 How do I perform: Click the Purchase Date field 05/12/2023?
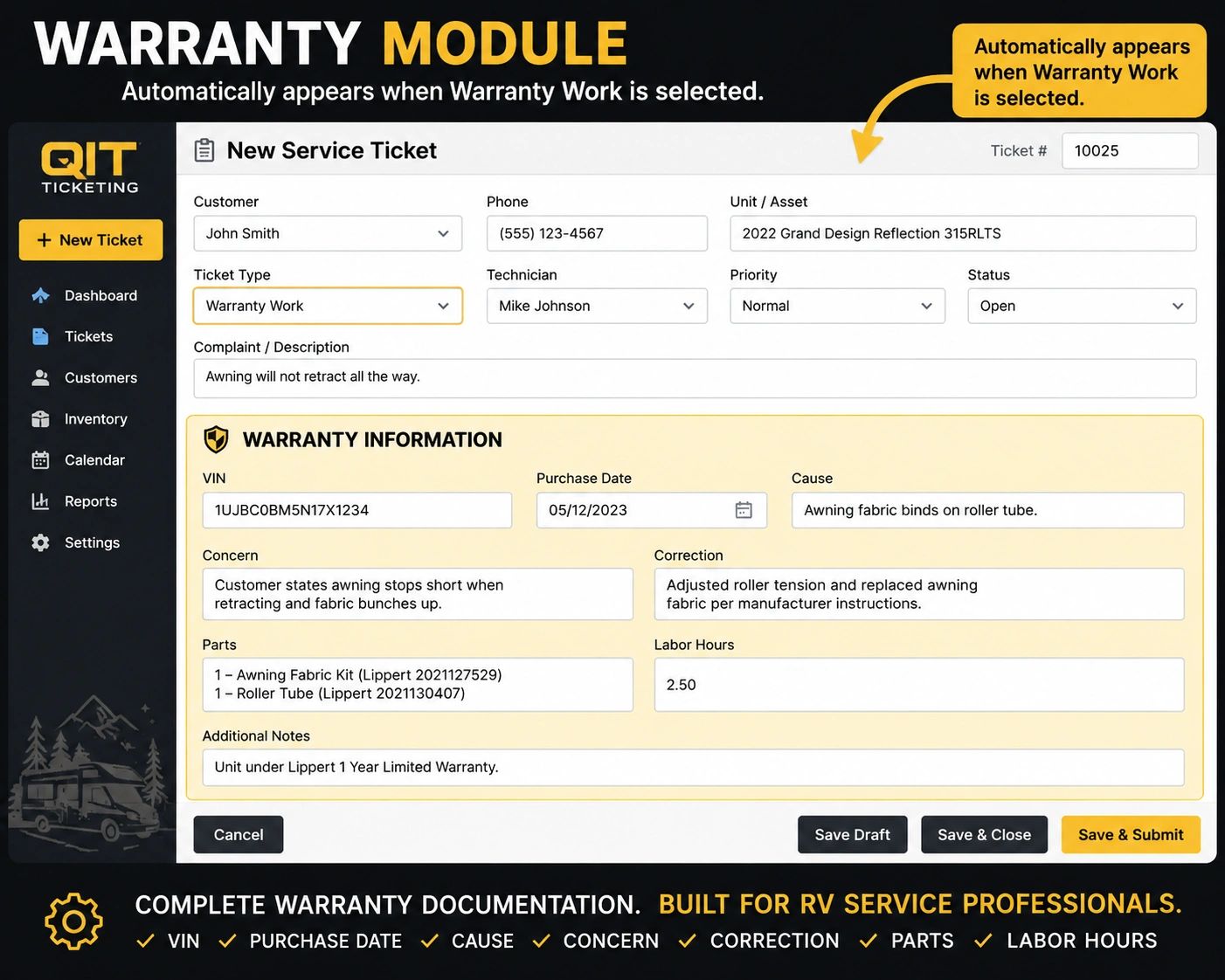click(652, 510)
